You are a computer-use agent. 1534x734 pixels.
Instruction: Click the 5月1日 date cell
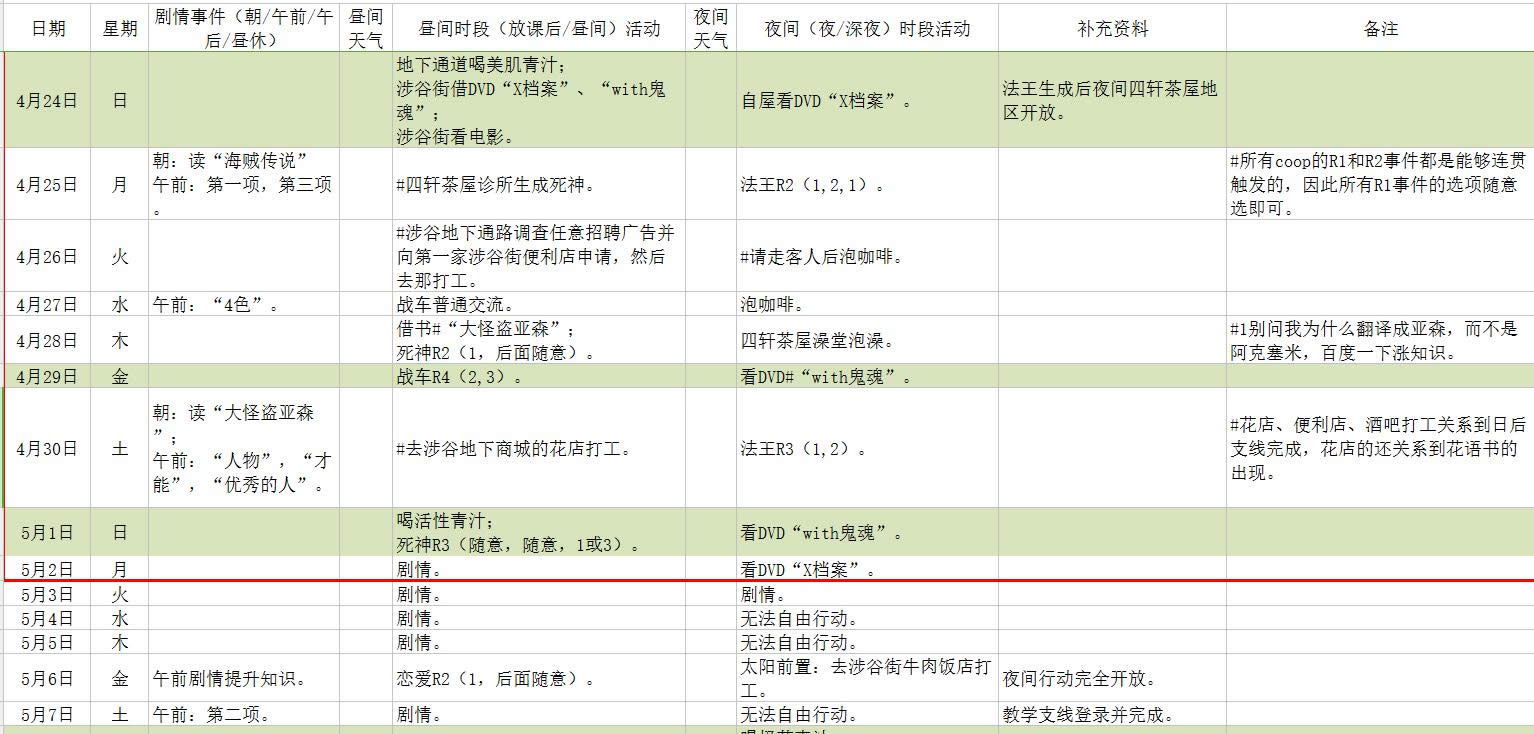tap(45, 533)
